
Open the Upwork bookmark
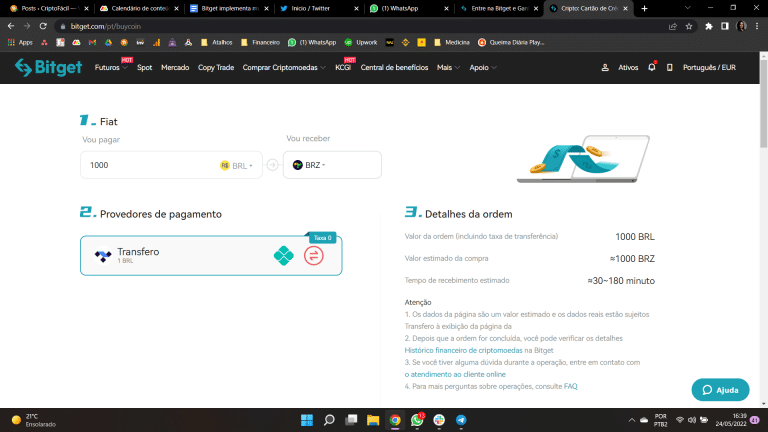[x=361, y=43]
